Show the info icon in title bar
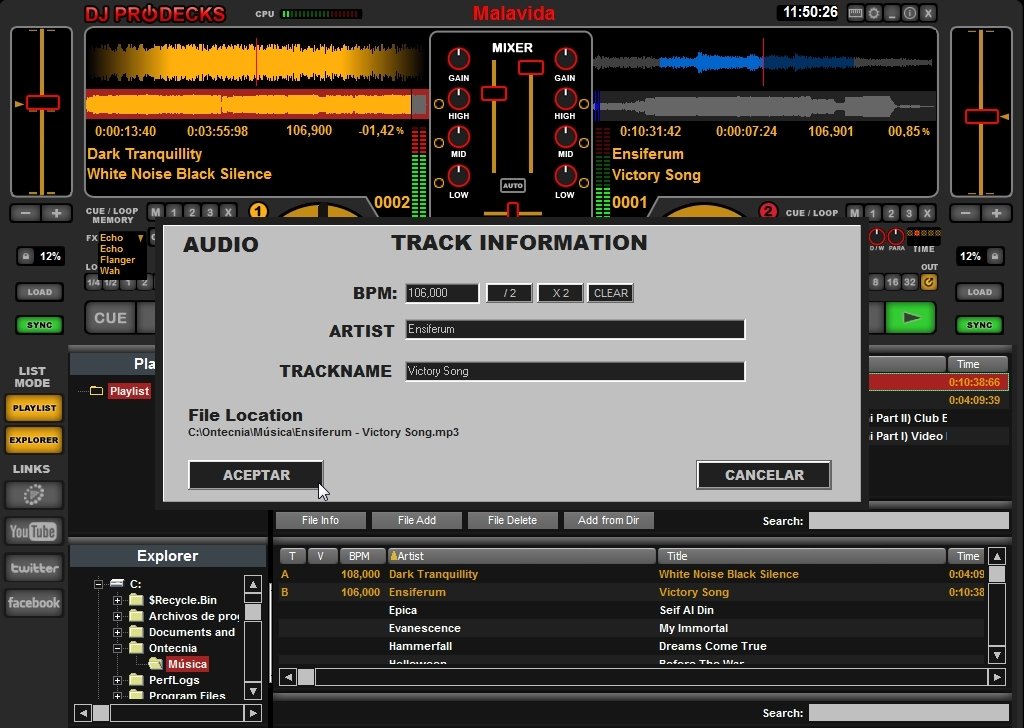 [x=910, y=13]
